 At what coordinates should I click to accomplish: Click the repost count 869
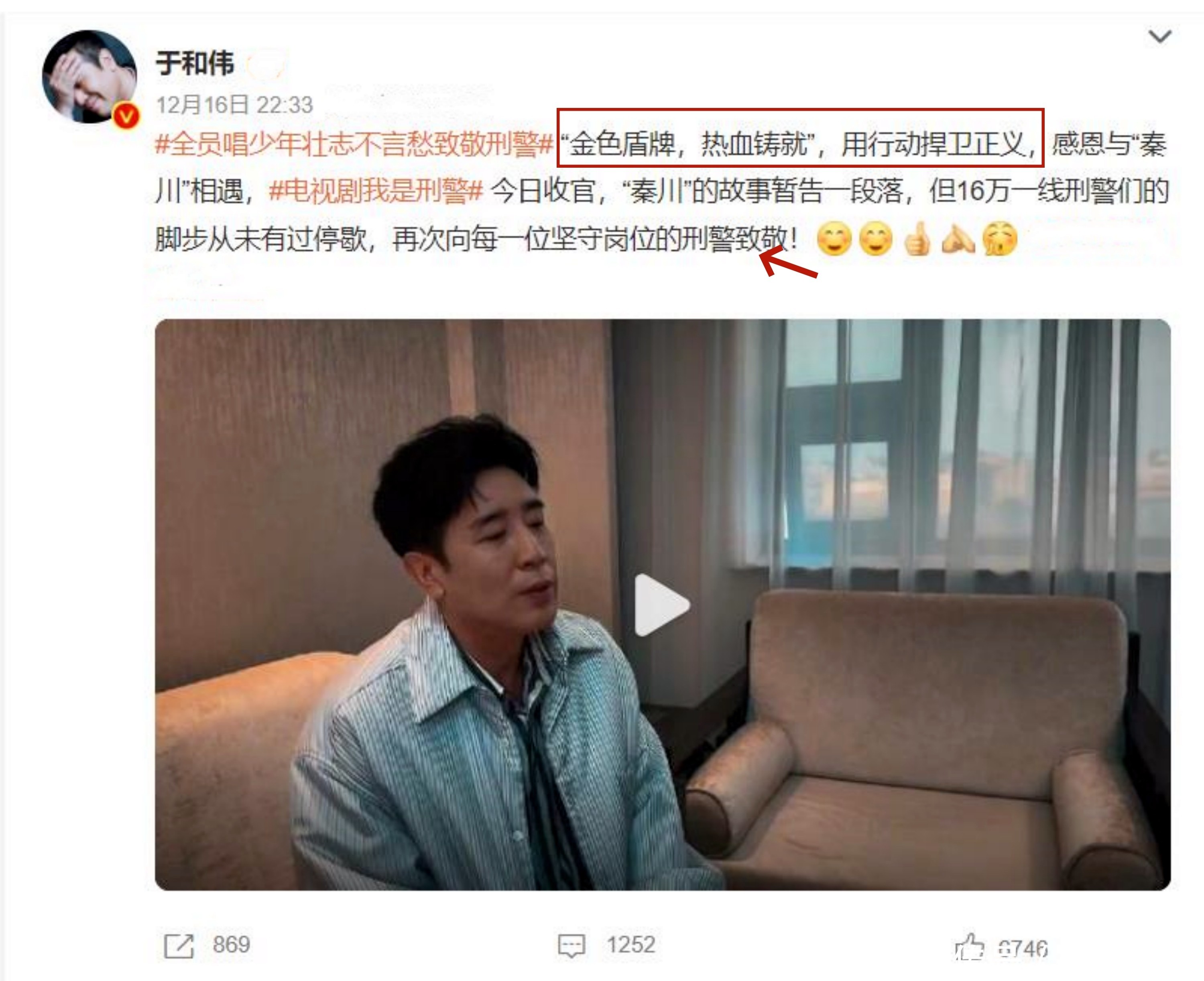231,945
